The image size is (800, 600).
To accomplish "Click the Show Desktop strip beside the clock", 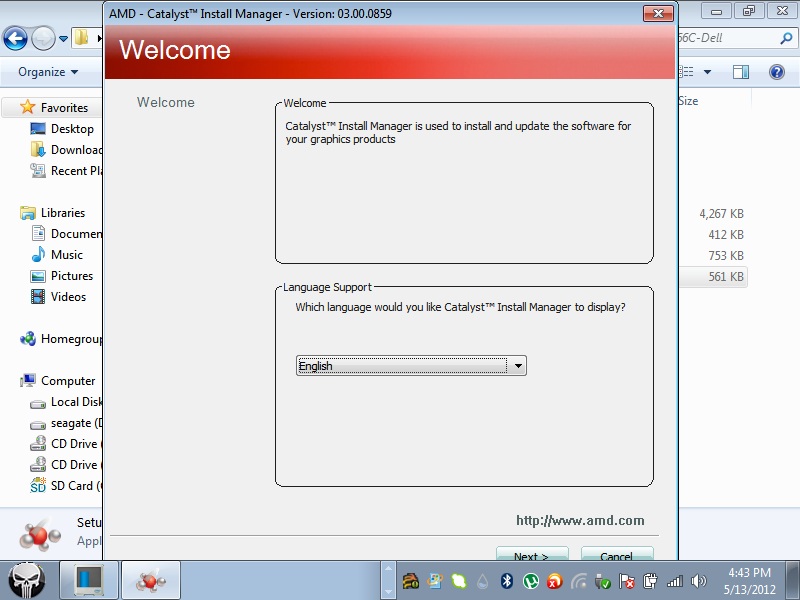I will click(792, 581).
